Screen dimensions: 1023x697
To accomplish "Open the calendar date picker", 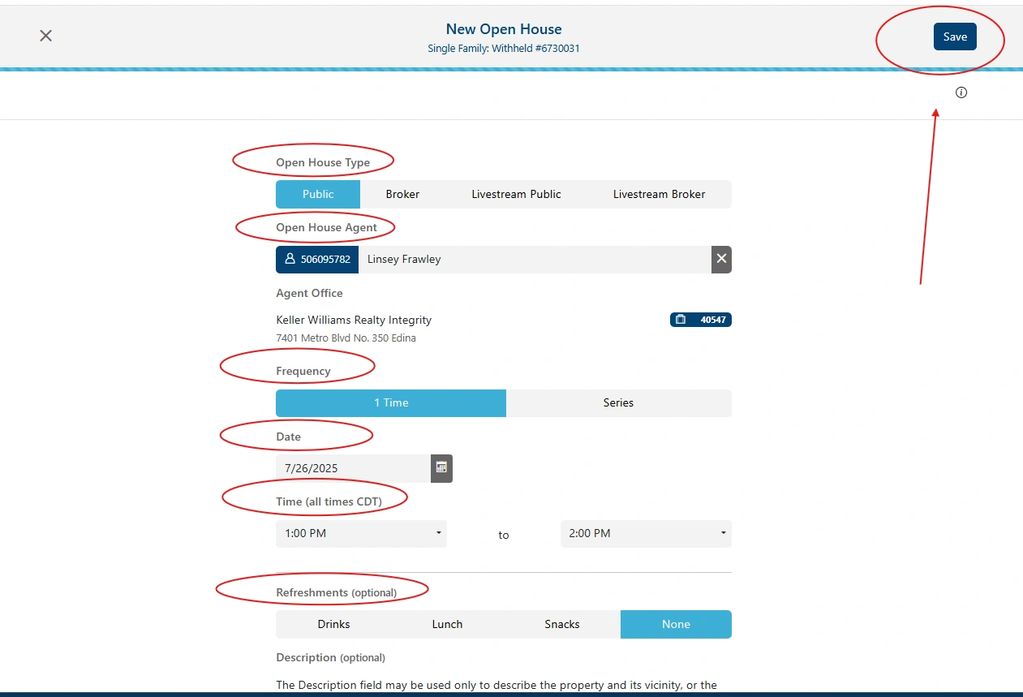I will tap(442, 468).
